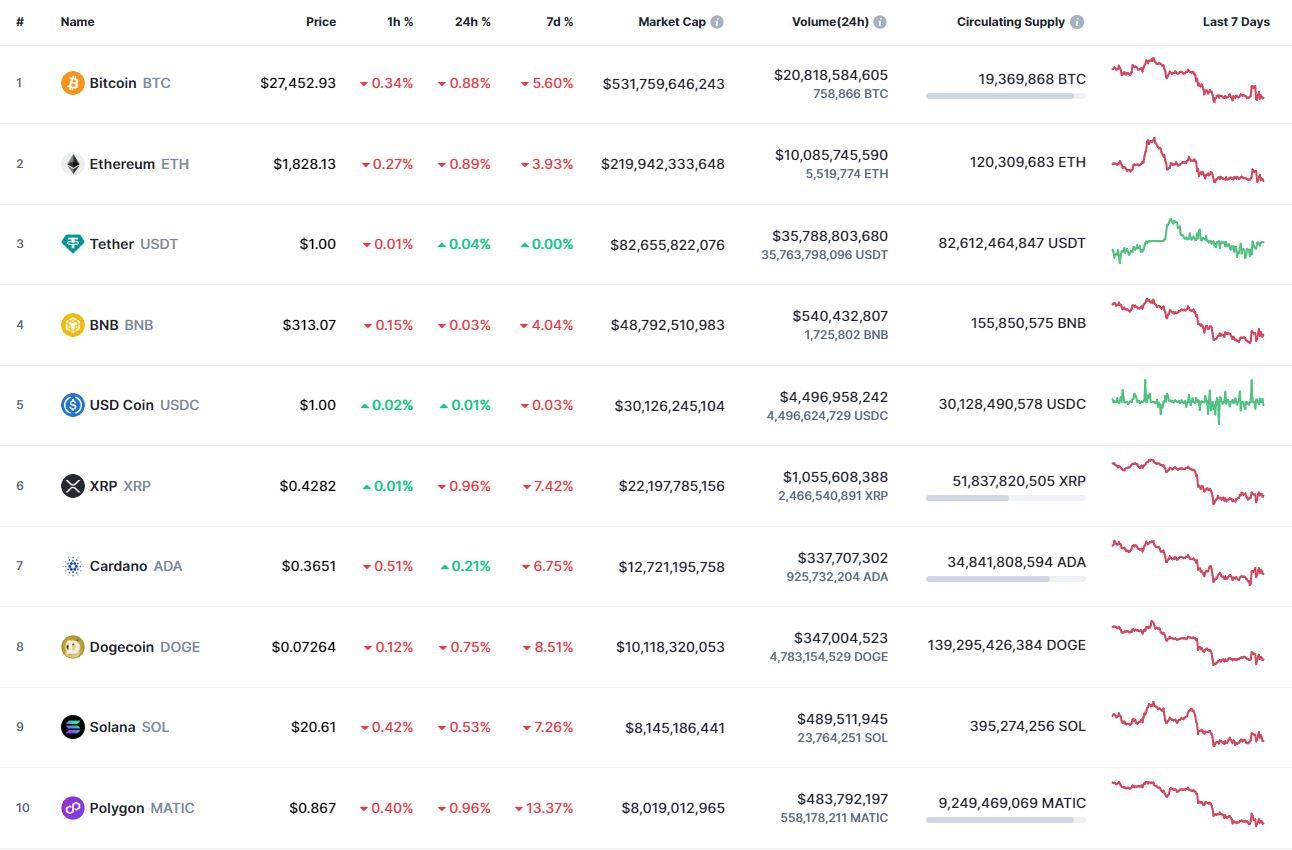Viewport: 1292px width, 850px height.
Task: Click the Polygon MATIC logo icon
Action: tap(72, 808)
